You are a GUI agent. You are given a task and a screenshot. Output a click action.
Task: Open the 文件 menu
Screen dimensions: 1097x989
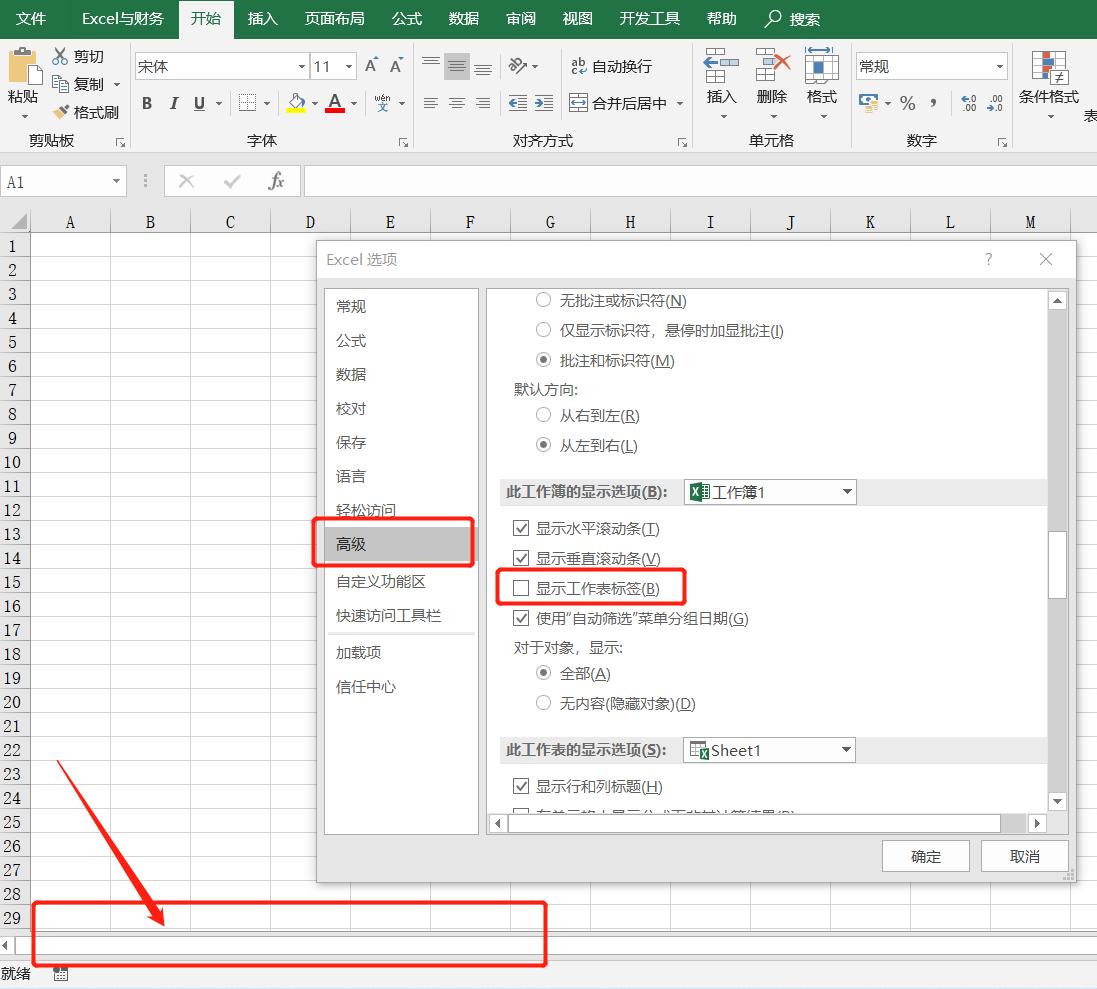(29, 18)
